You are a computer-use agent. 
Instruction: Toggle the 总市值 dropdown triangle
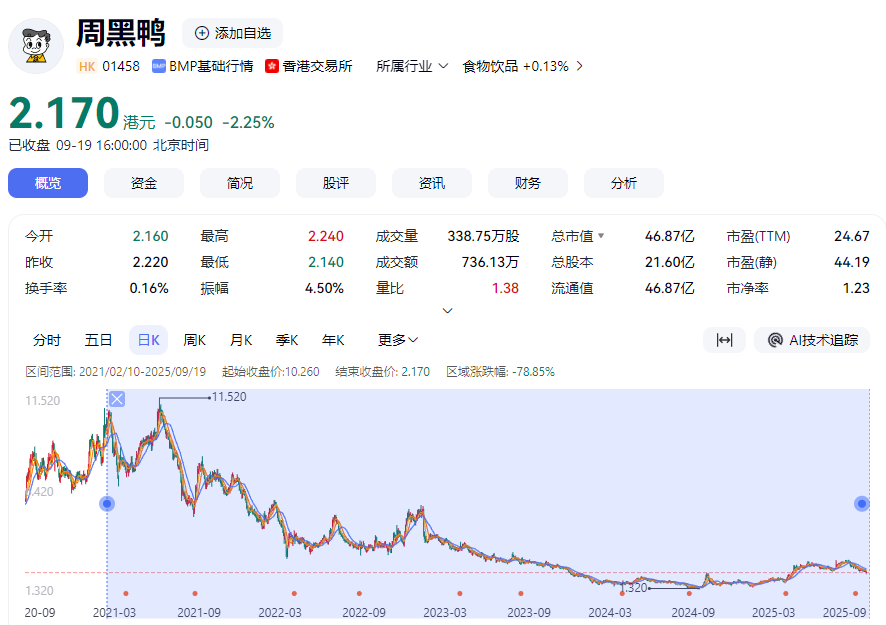601,236
